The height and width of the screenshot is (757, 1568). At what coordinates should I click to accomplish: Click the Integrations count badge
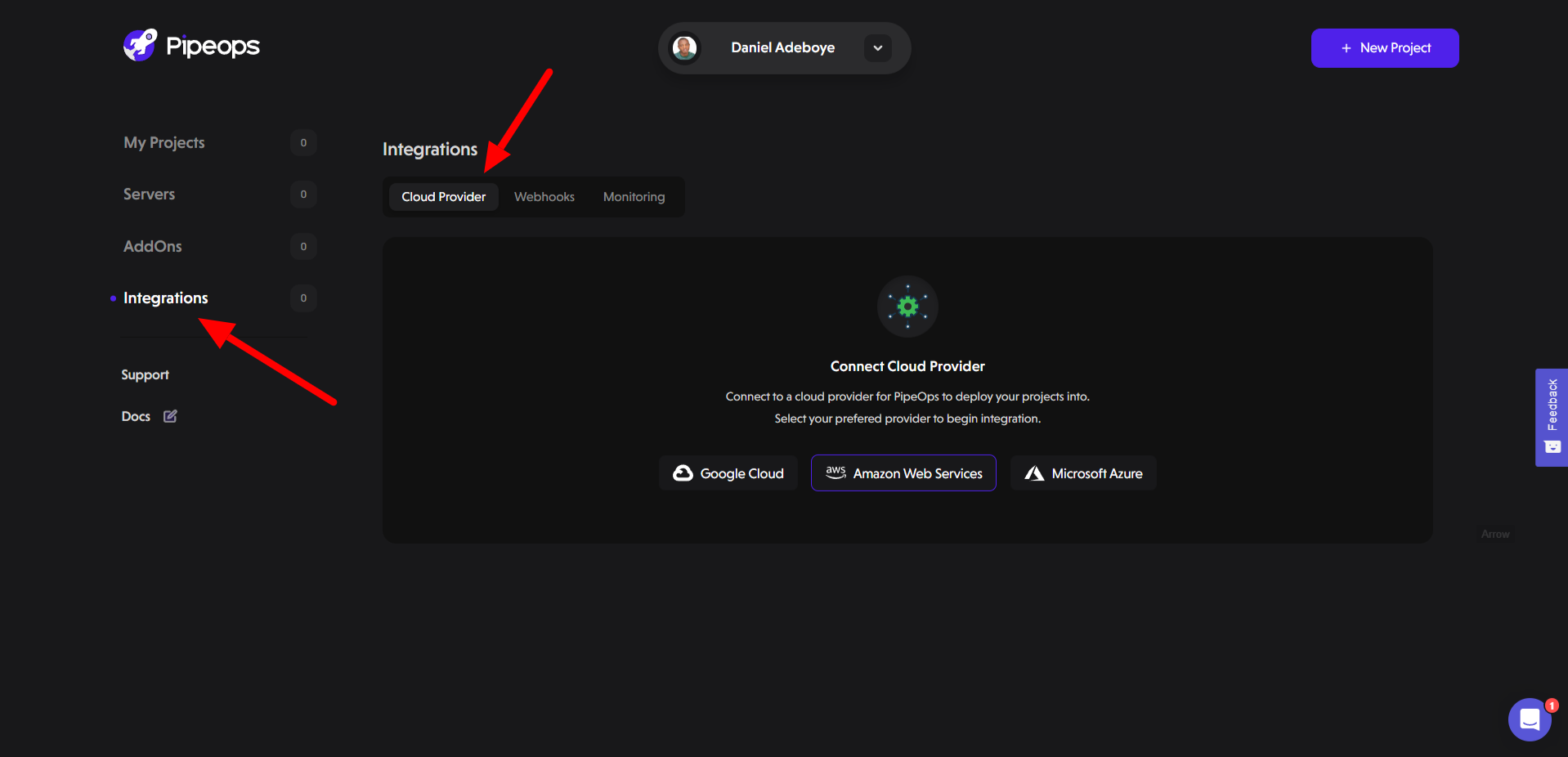point(303,298)
